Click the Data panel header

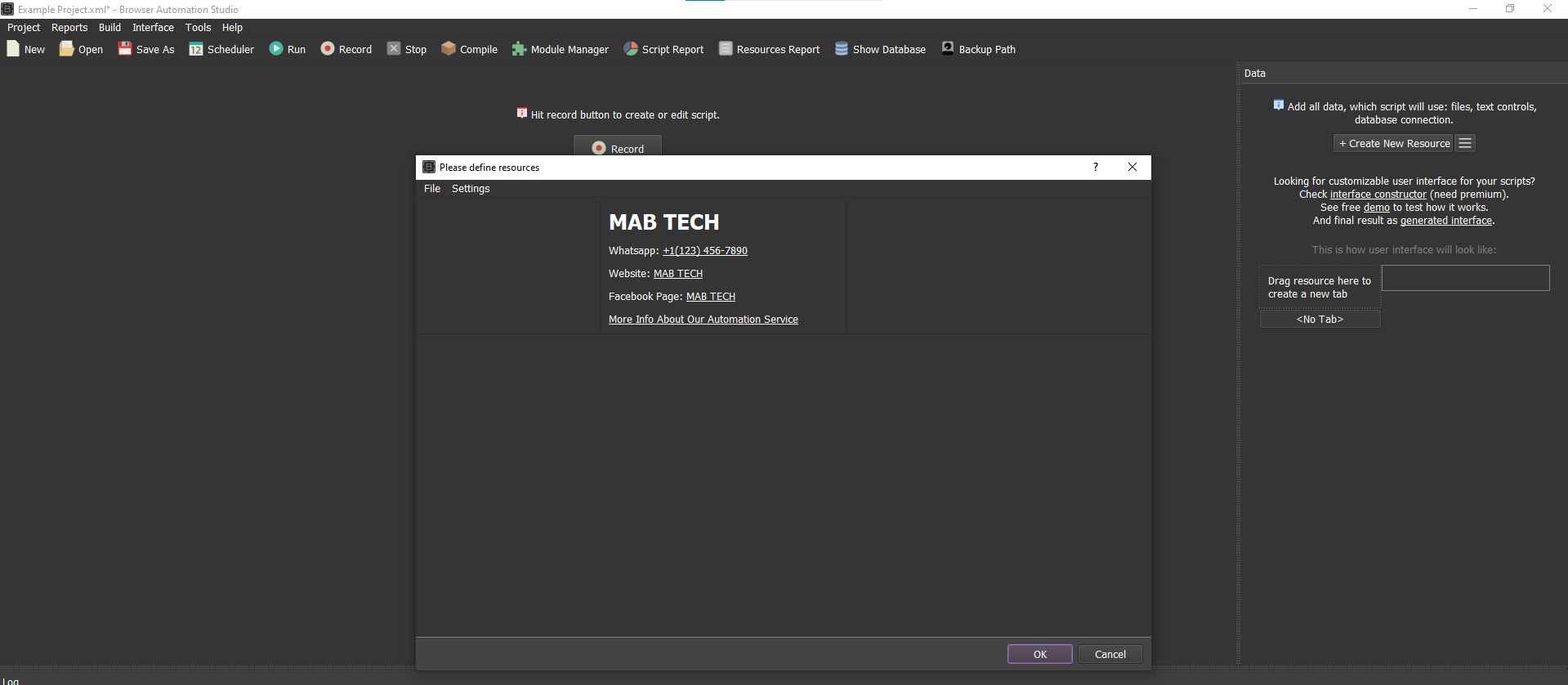[1404, 73]
